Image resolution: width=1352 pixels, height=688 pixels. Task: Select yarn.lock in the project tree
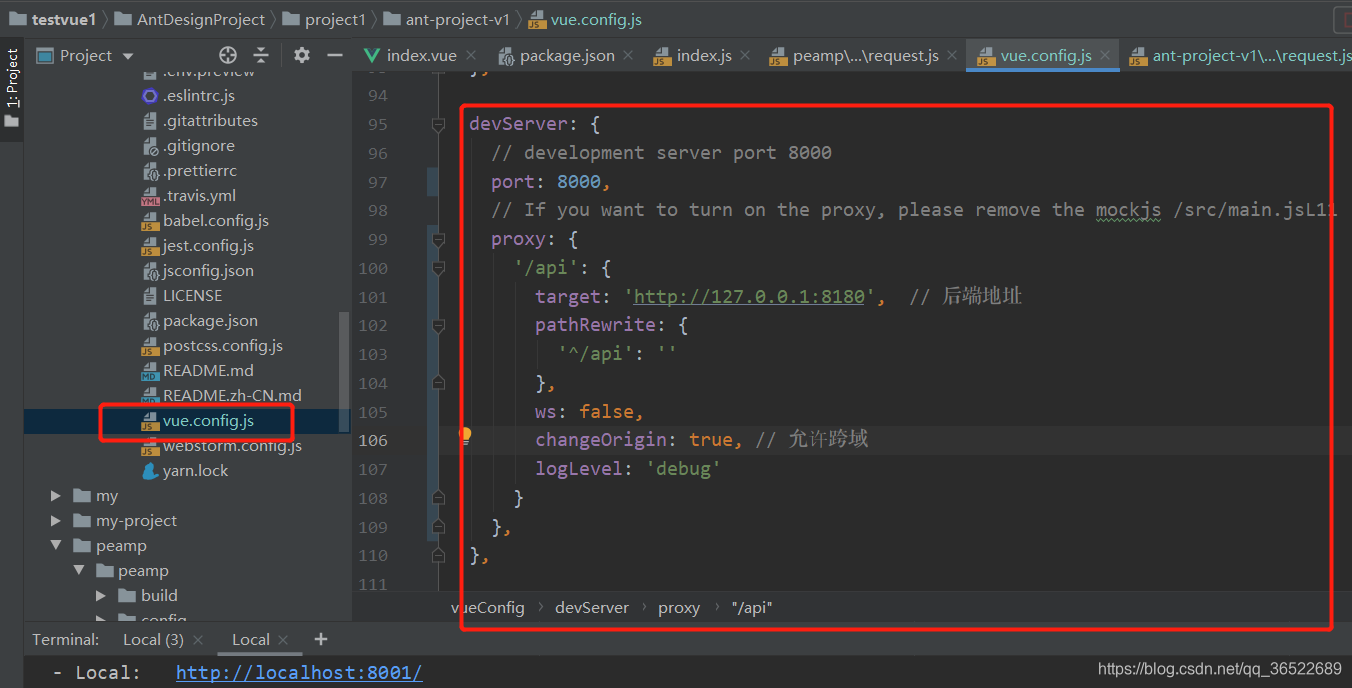[x=195, y=471]
